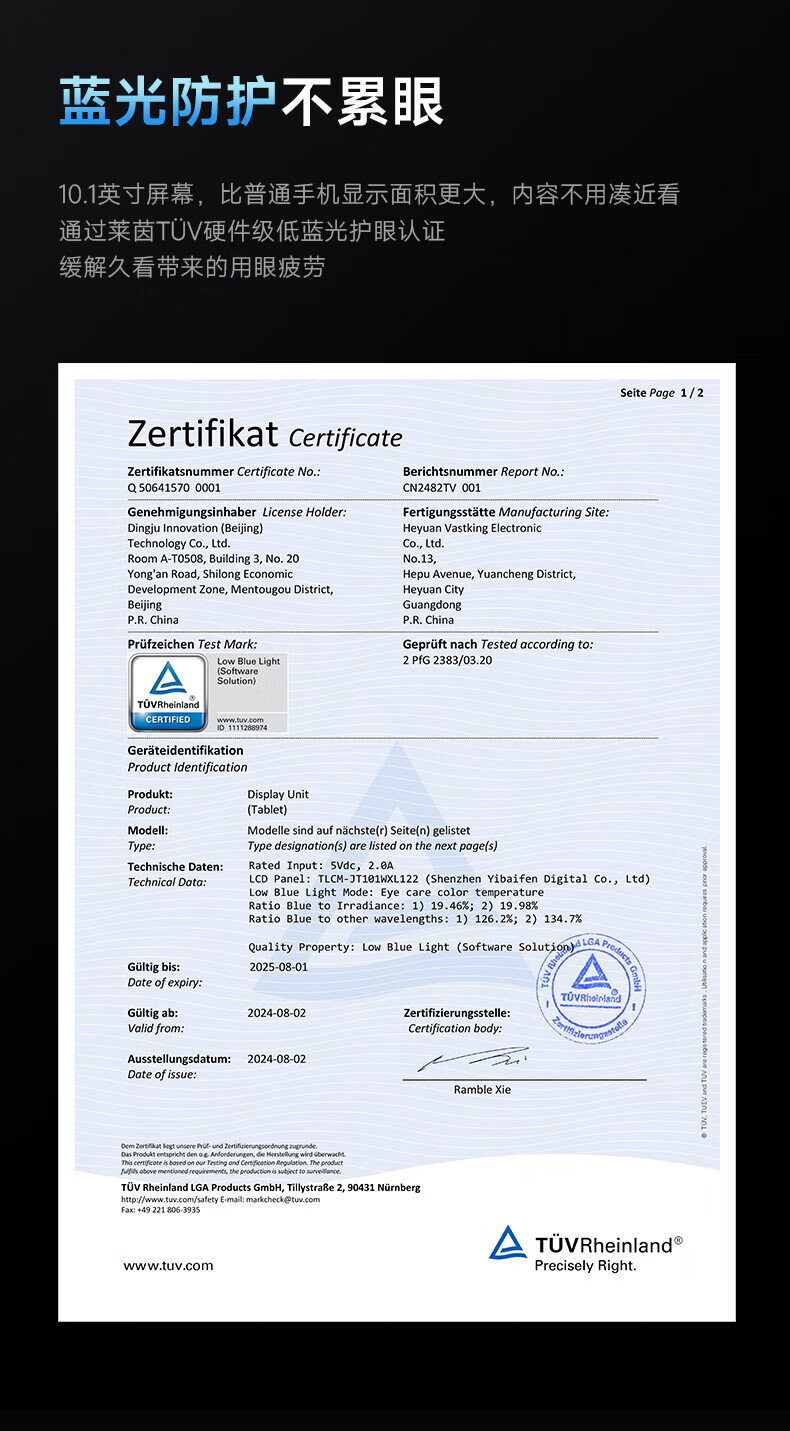Click the 'Quality Property: Low Blue Light' line
The image size is (790, 1431).
point(411,946)
